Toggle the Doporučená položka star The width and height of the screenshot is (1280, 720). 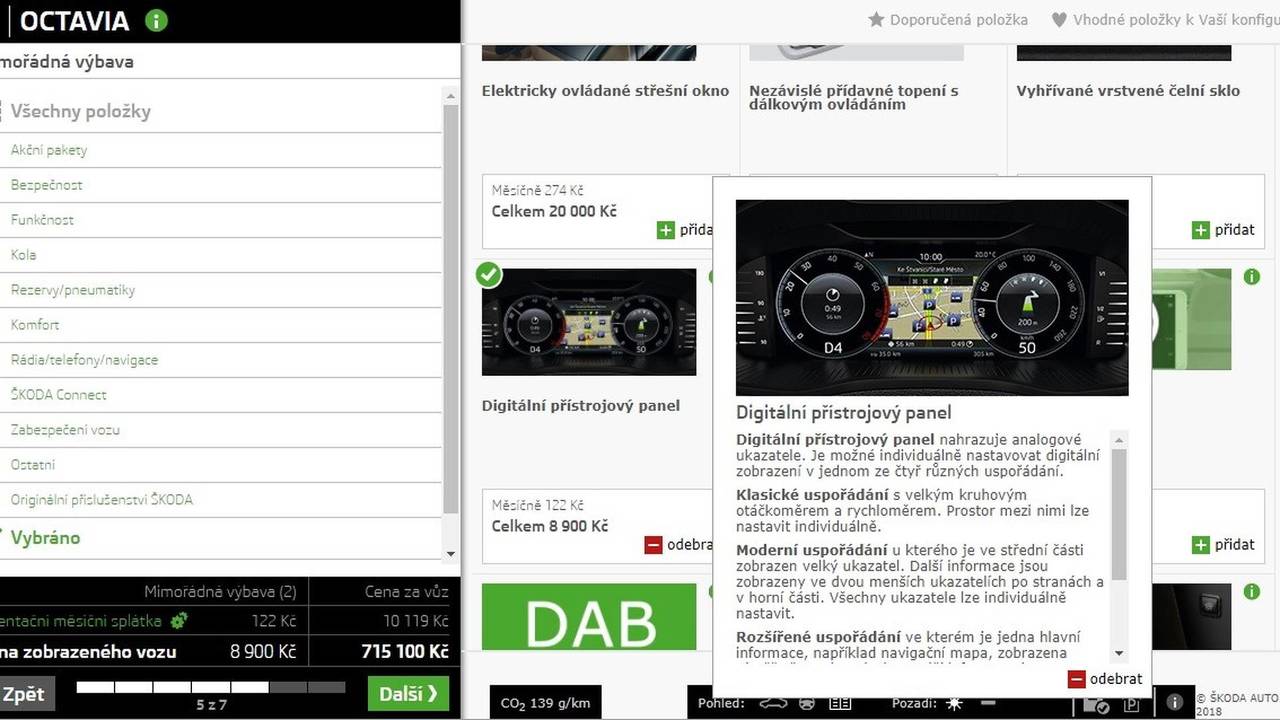[x=875, y=19]
